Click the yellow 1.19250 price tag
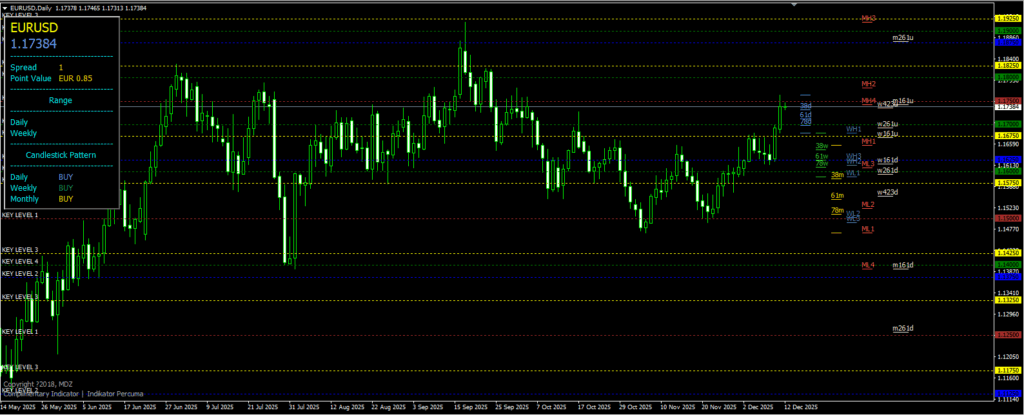 tap(1007, 19)
